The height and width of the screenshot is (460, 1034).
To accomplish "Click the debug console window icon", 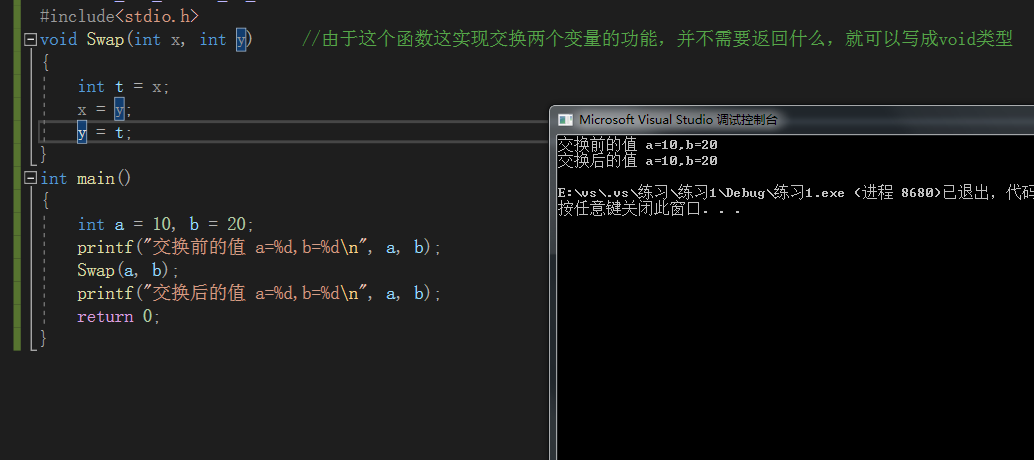I will click(565, 120).
